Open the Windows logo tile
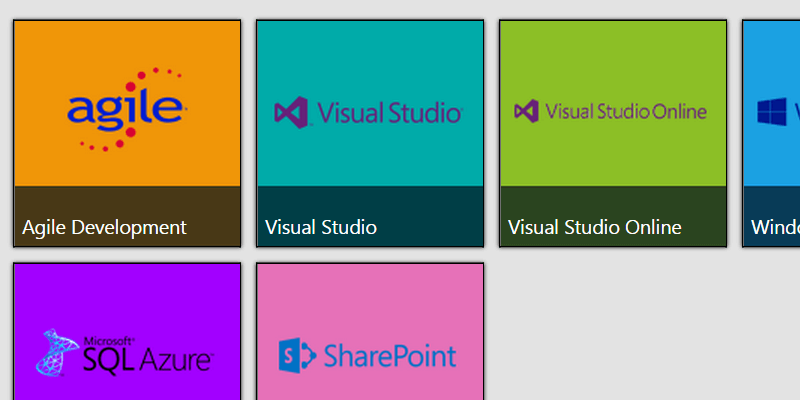The image size is (800, 400). coord(772,110)
